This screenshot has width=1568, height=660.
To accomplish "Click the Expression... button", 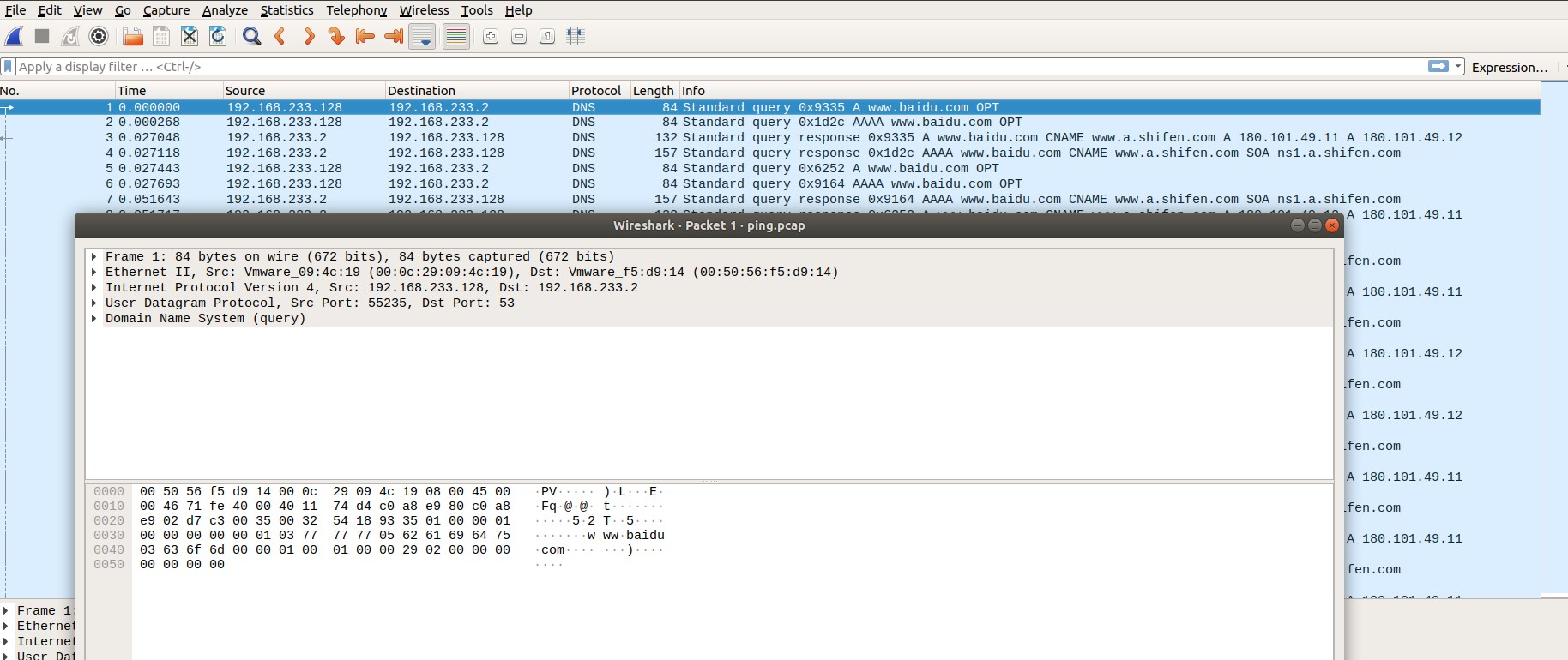I will point(1510,67).
